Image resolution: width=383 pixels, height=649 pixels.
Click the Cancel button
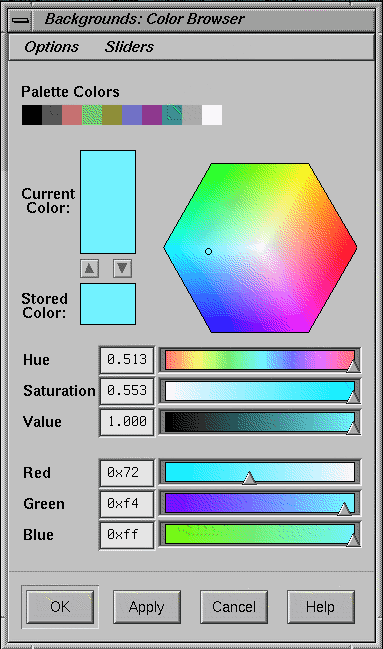pos(234,607)
